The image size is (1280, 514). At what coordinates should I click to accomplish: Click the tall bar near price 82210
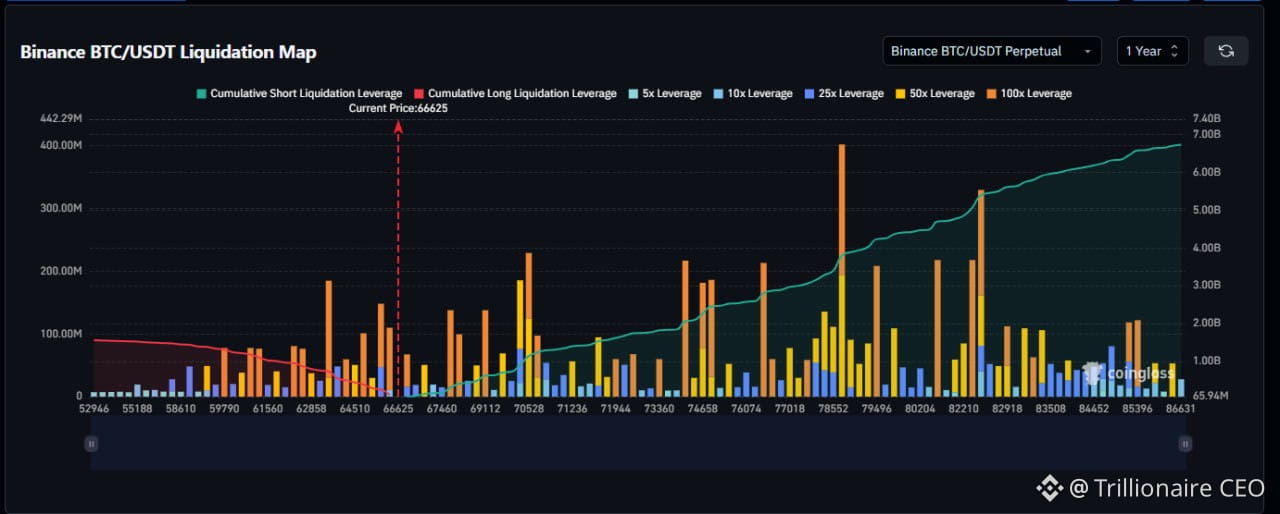[981, 293]
